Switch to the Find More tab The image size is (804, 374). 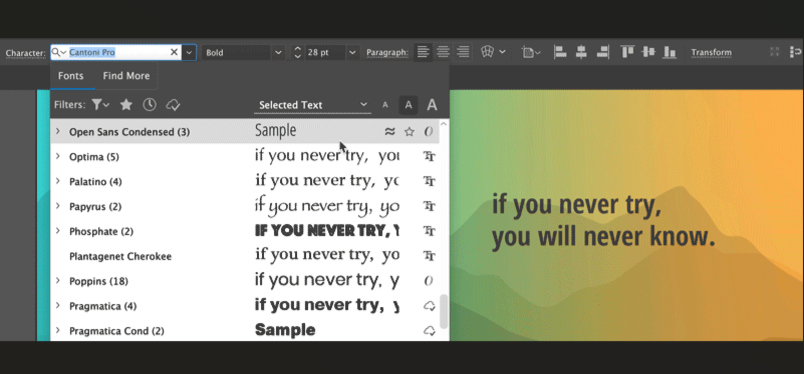[126, 76]
